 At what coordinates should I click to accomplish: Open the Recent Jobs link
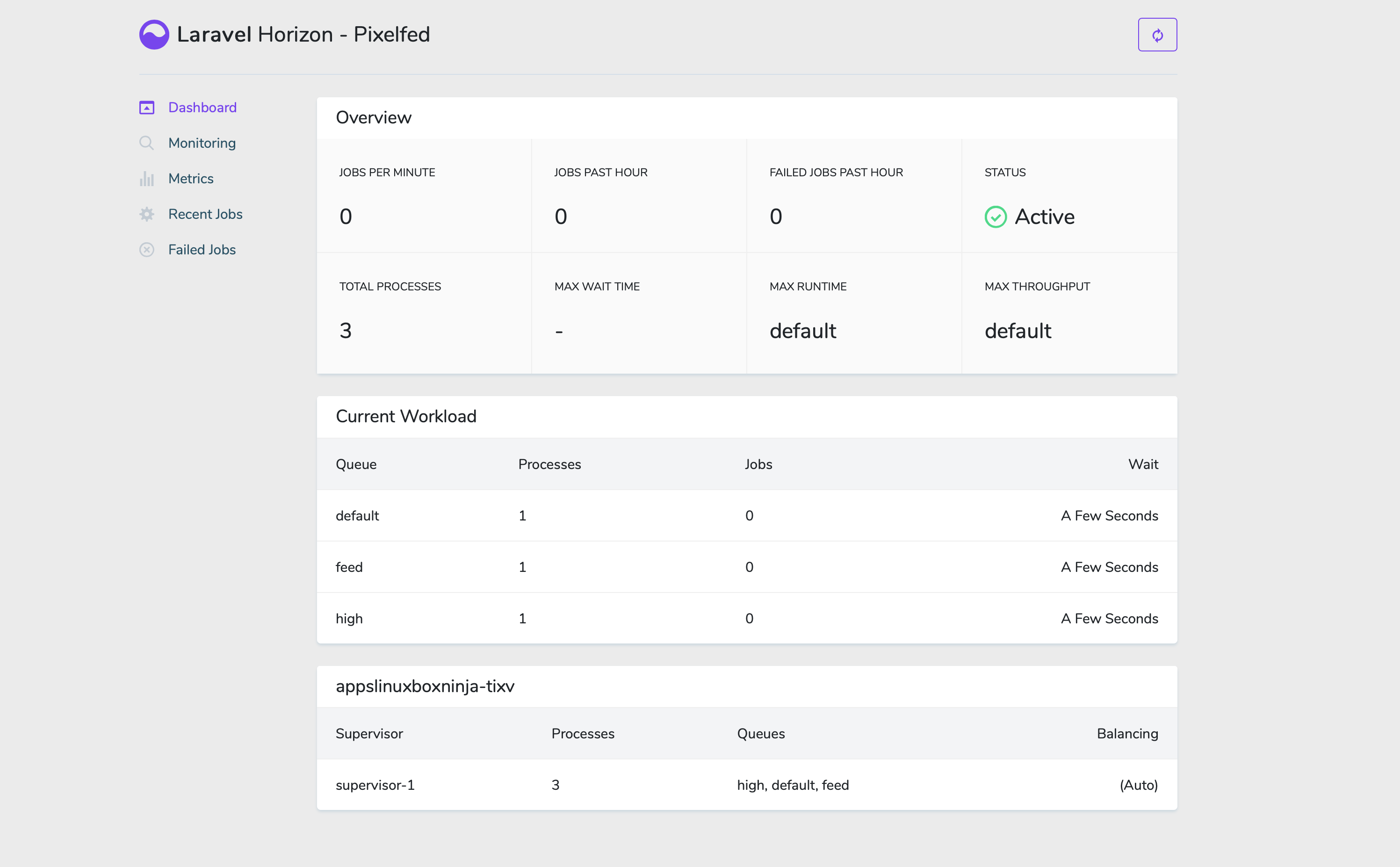[205, 215]
